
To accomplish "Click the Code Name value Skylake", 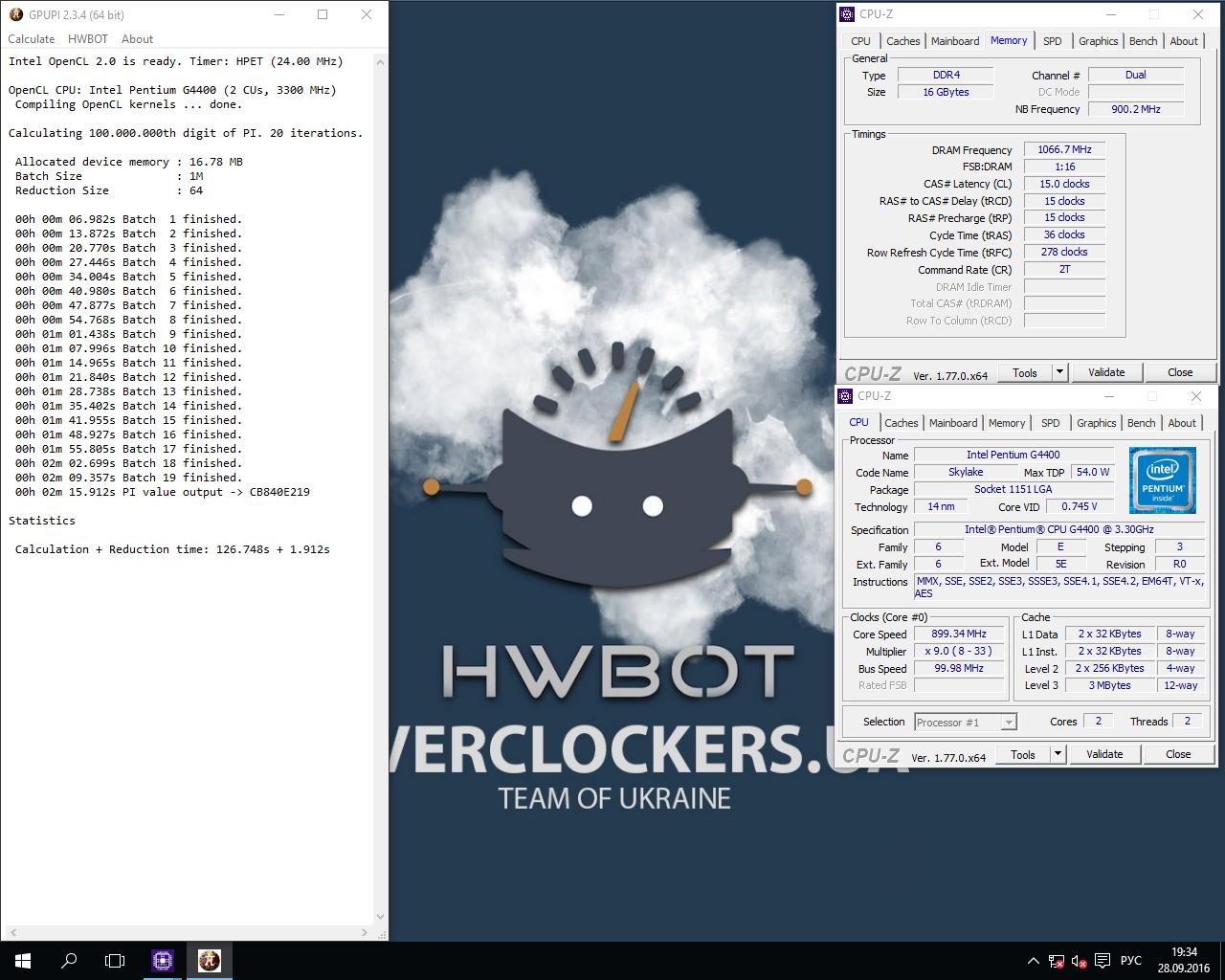I will pyautogui.click(x=966, y=472).
